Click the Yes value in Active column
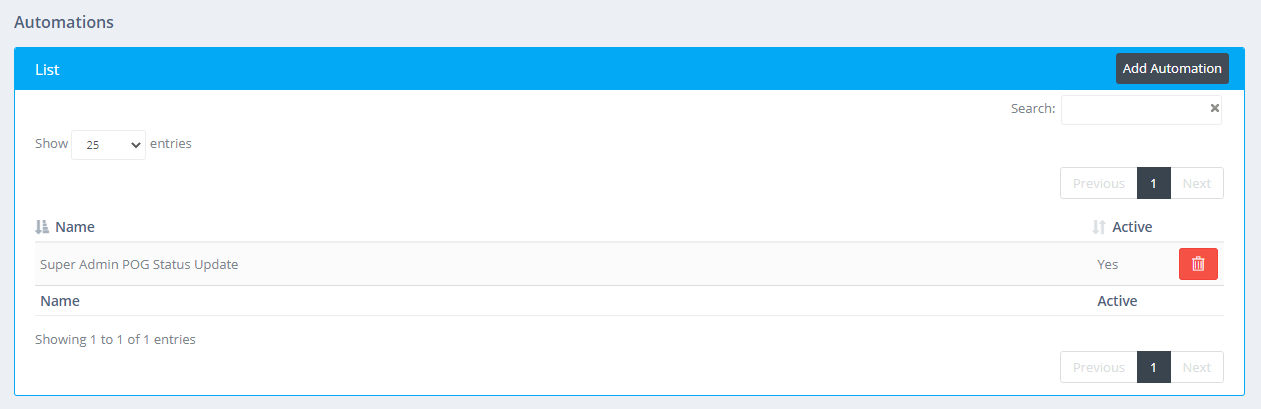The image size is (1261, 409). pos(1107,265)
